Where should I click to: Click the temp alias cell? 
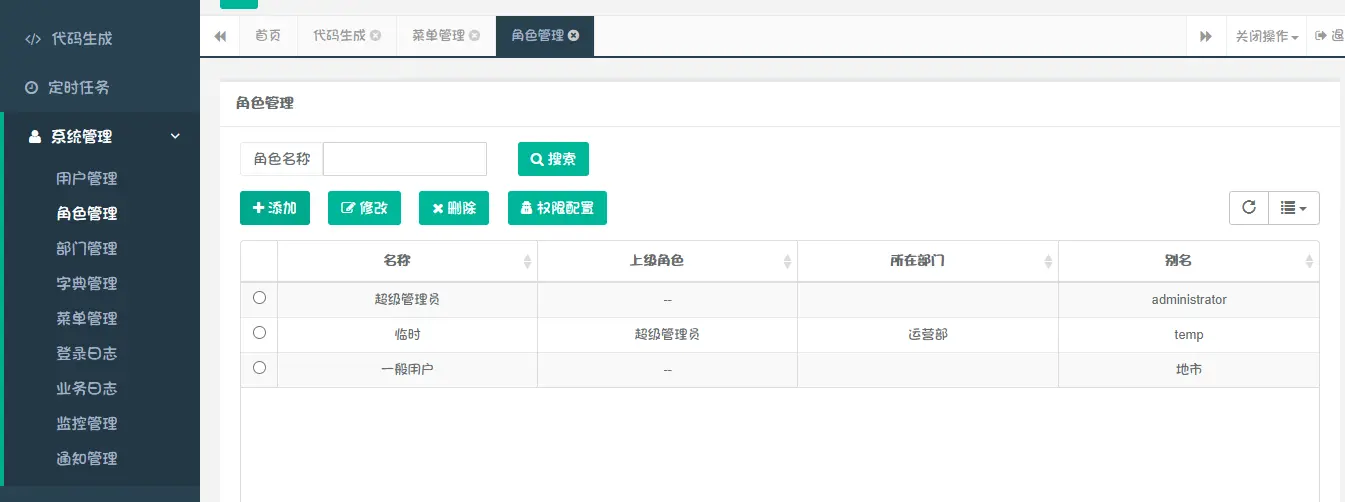point(1189,335)
